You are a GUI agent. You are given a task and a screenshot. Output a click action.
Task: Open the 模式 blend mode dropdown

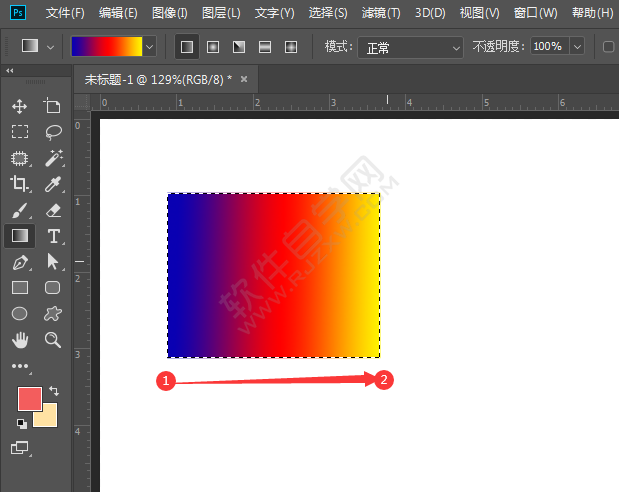tap(410, 47)
